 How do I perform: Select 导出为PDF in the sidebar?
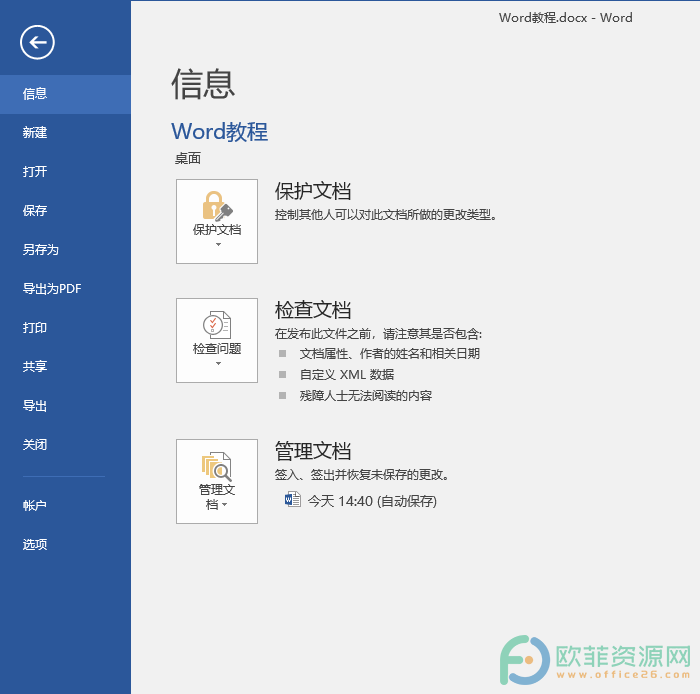66,288
